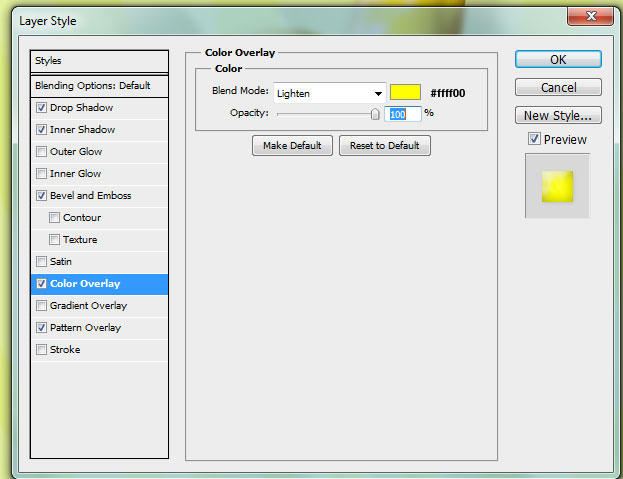Select the Pattern Overlay style entry
This screenshot has height=479, width=623.
coord(85,328)
